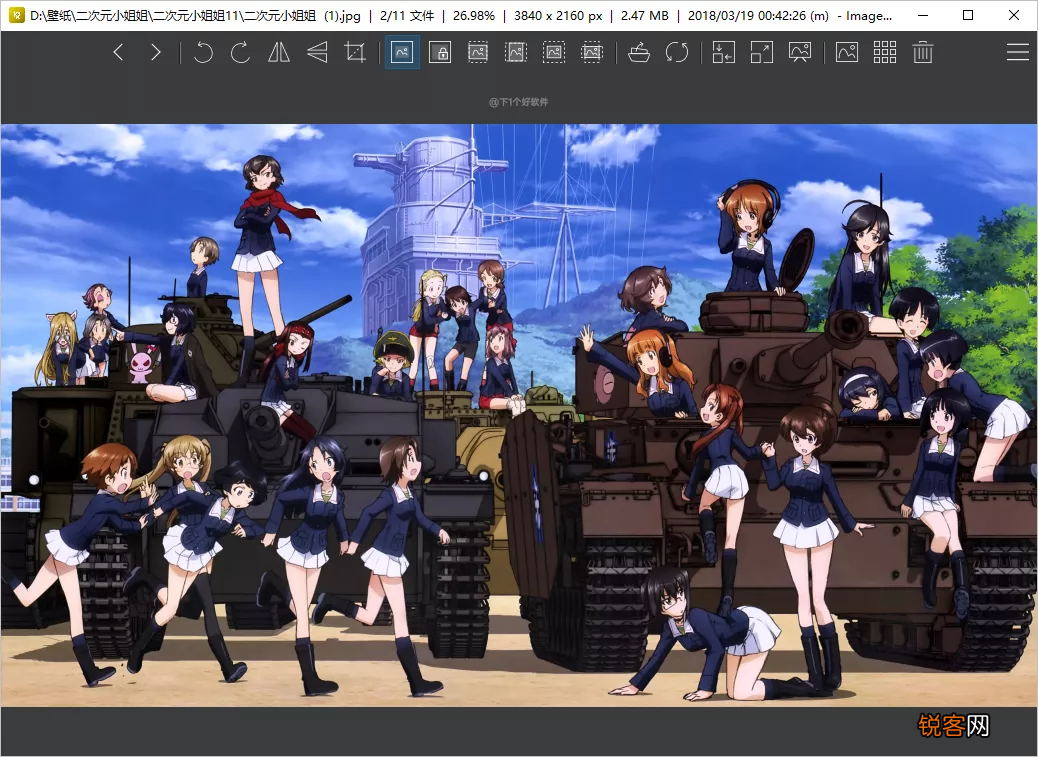Toggle lock zoom ratio mode
This screenshot has width=1038, height=757.
point(440,52)
